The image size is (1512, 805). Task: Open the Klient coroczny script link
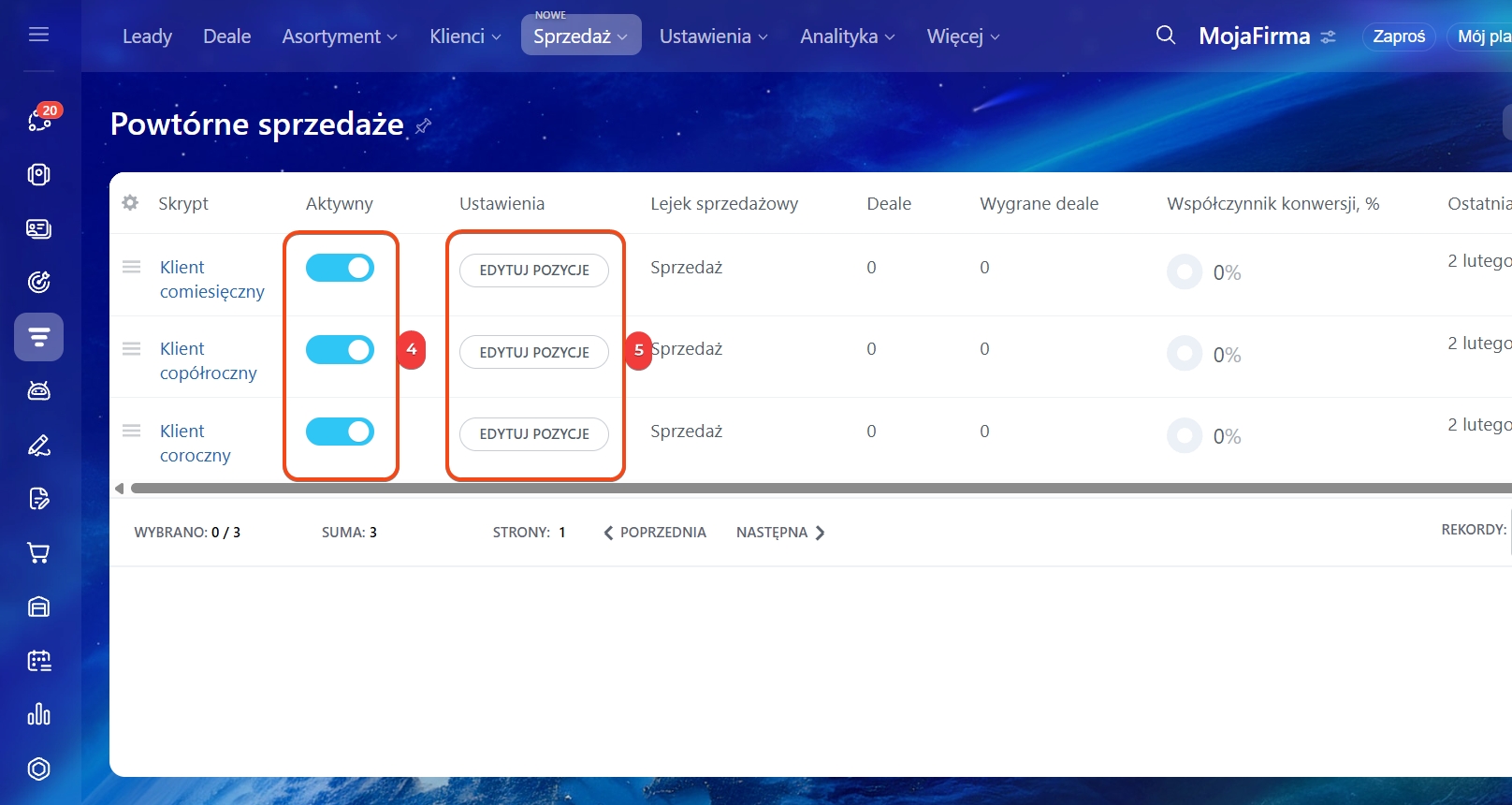coord(195,443)
